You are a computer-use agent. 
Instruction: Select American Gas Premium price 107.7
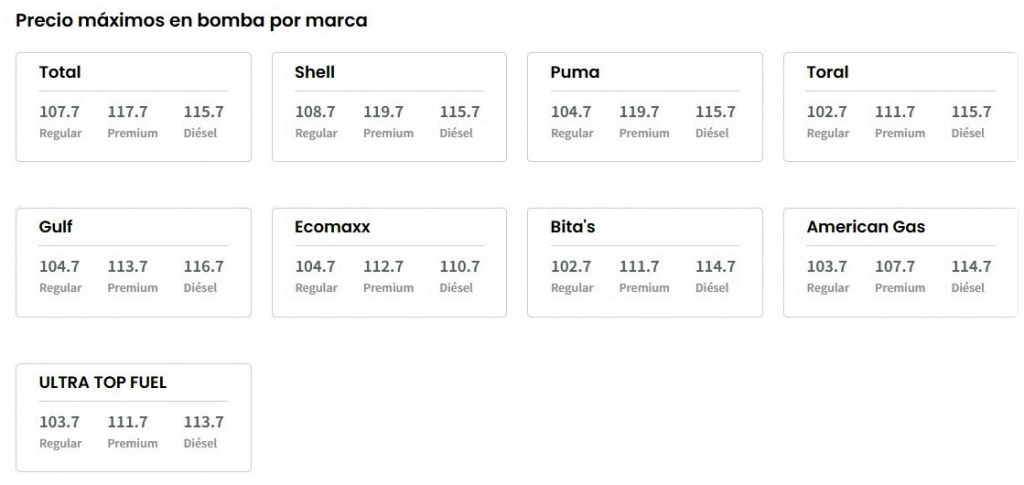(895, 267)
